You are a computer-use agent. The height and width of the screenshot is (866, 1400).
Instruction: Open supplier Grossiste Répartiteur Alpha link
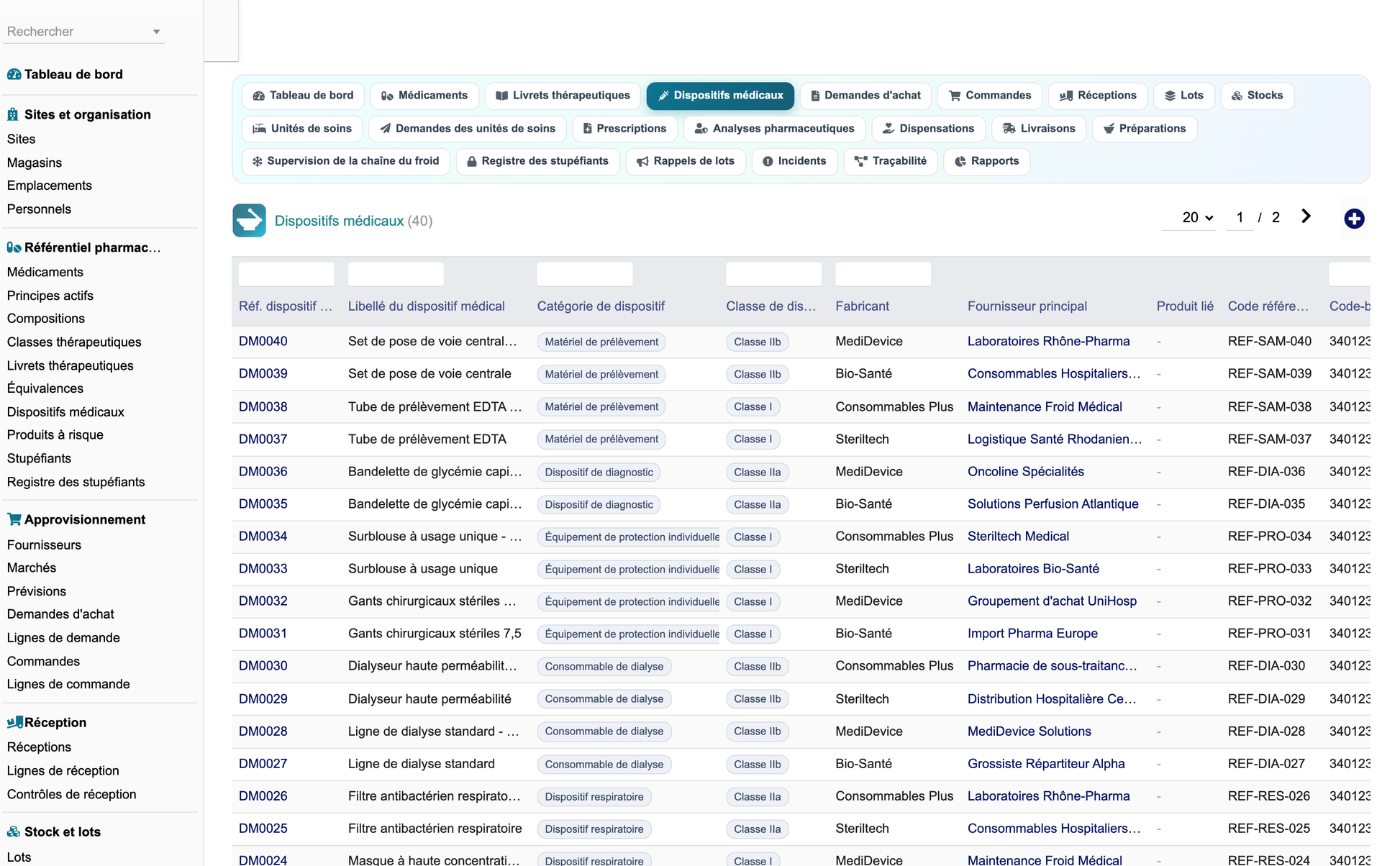coord(1046,764)
